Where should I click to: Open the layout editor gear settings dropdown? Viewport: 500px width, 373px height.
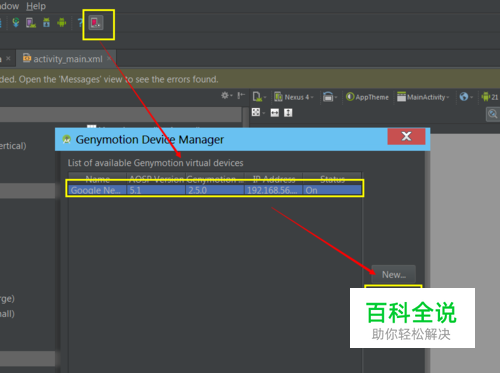[x=227, y=96]
